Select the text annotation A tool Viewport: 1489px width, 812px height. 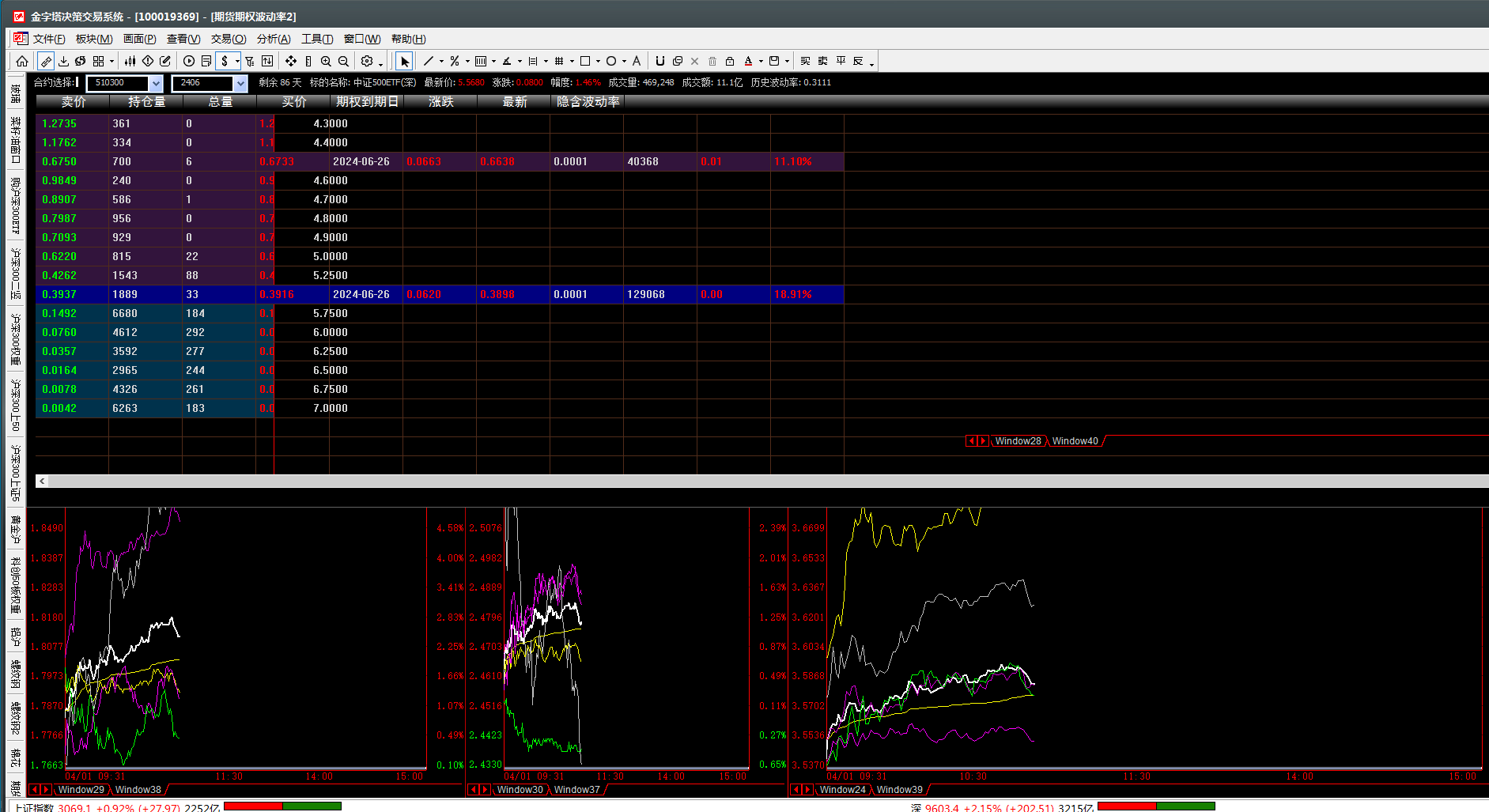pyautogui.click(x=637, y=61)
